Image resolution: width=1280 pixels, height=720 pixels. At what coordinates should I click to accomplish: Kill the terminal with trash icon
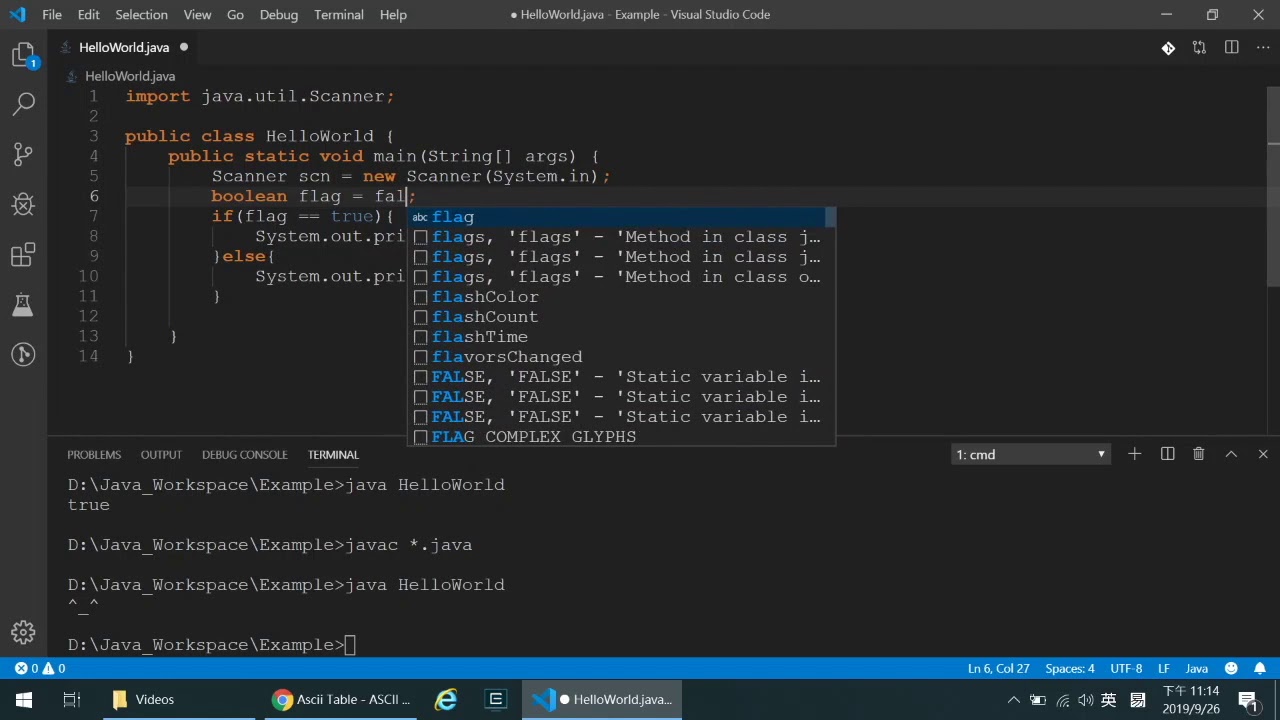click(1198, 454)
